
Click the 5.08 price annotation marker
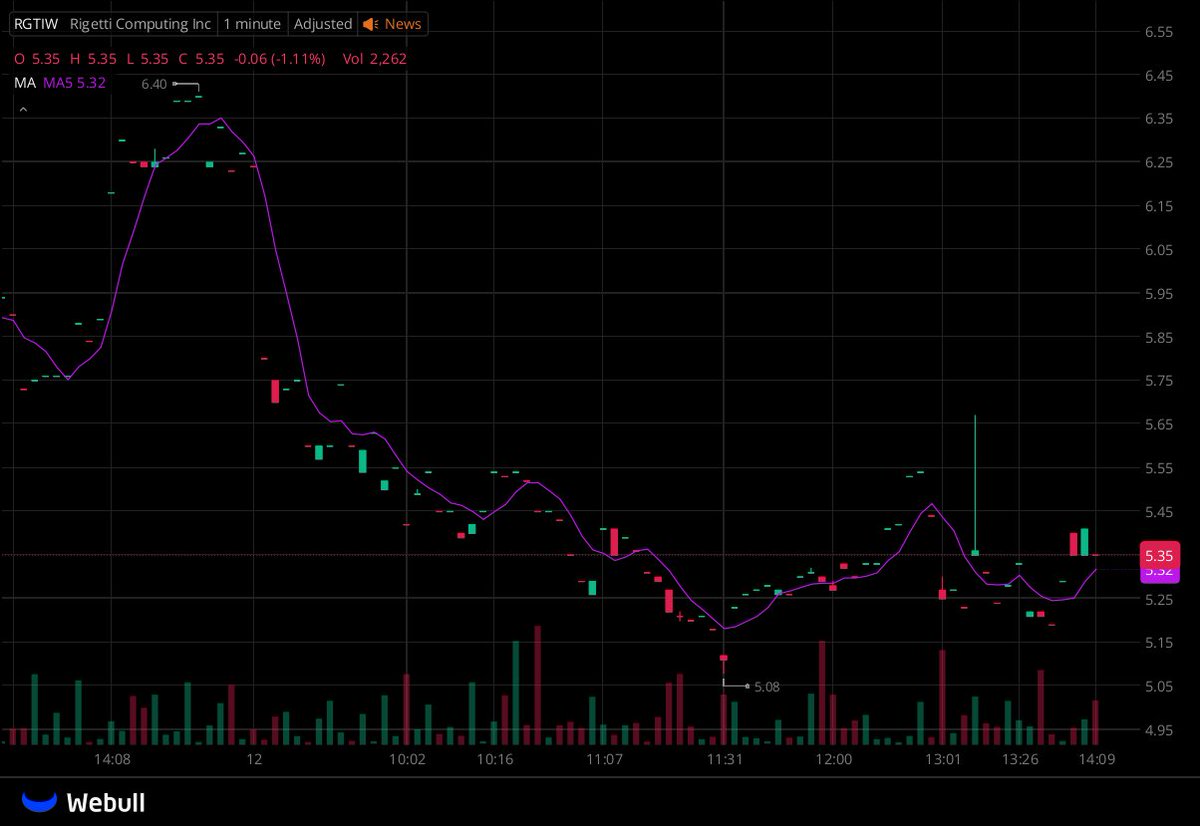click(765, 686)
